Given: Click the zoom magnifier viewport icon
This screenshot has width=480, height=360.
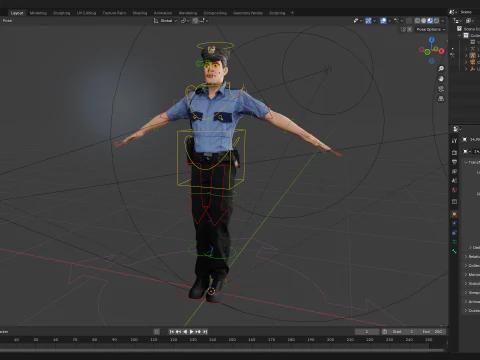Looking at the screenshot, I should [441, 69].
